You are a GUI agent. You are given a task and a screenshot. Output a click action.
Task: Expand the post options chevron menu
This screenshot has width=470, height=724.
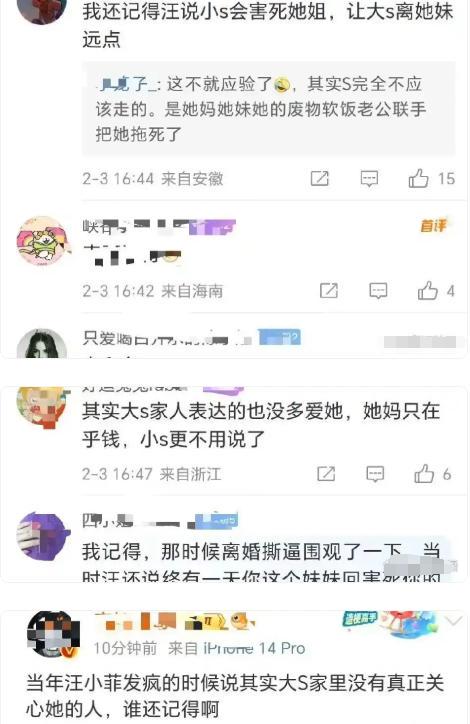click(x=453, y=621)
